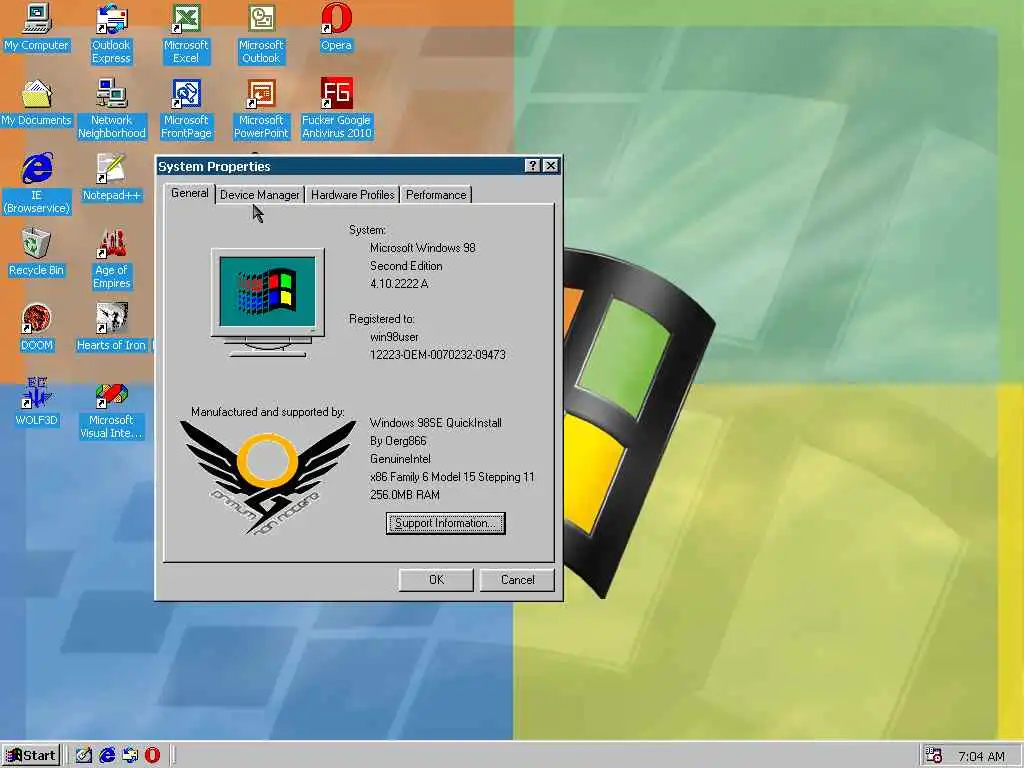Launch Internet Explorer from quick launch
Screen dimensions: 1024x768
tap(106, 755)
